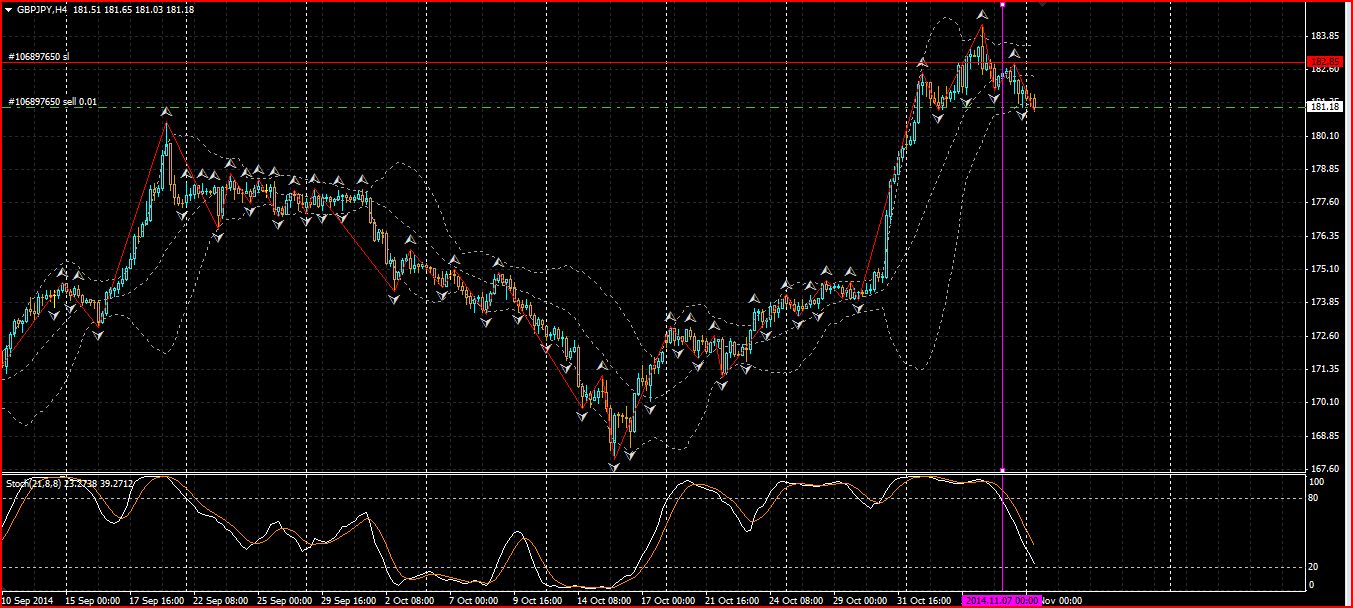Viewport: 1353px width, 608px height.
Task: Click the gray chart shift triangle at the top
Action: [1043, 4]
